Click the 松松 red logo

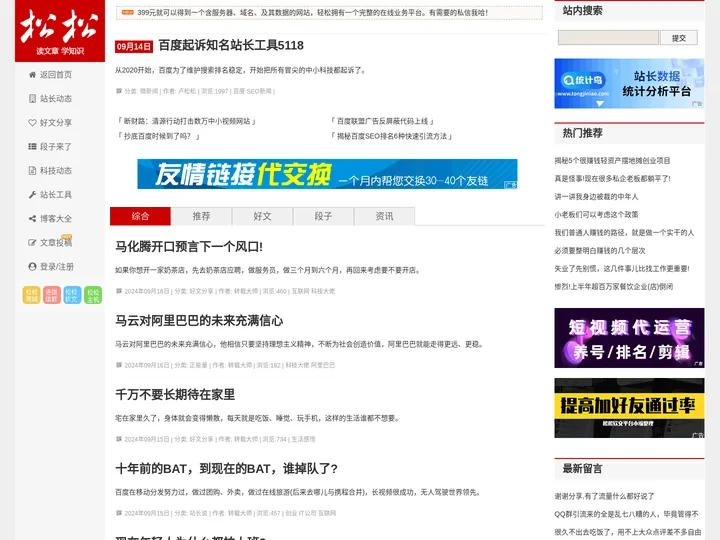point(60,30)
